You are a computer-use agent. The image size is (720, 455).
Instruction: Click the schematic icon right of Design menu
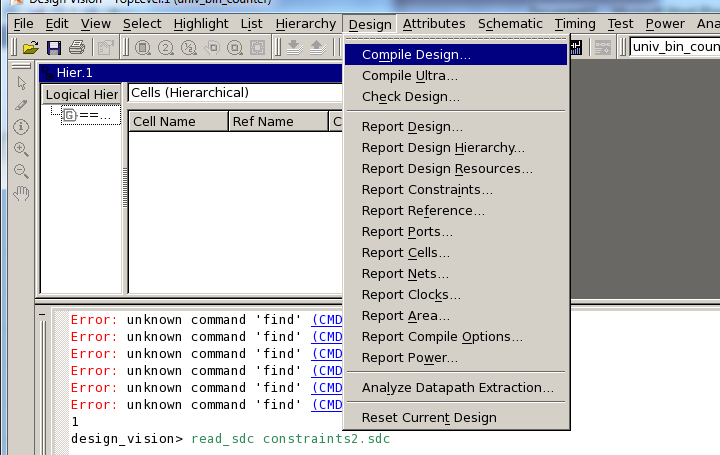coord(602,47)
